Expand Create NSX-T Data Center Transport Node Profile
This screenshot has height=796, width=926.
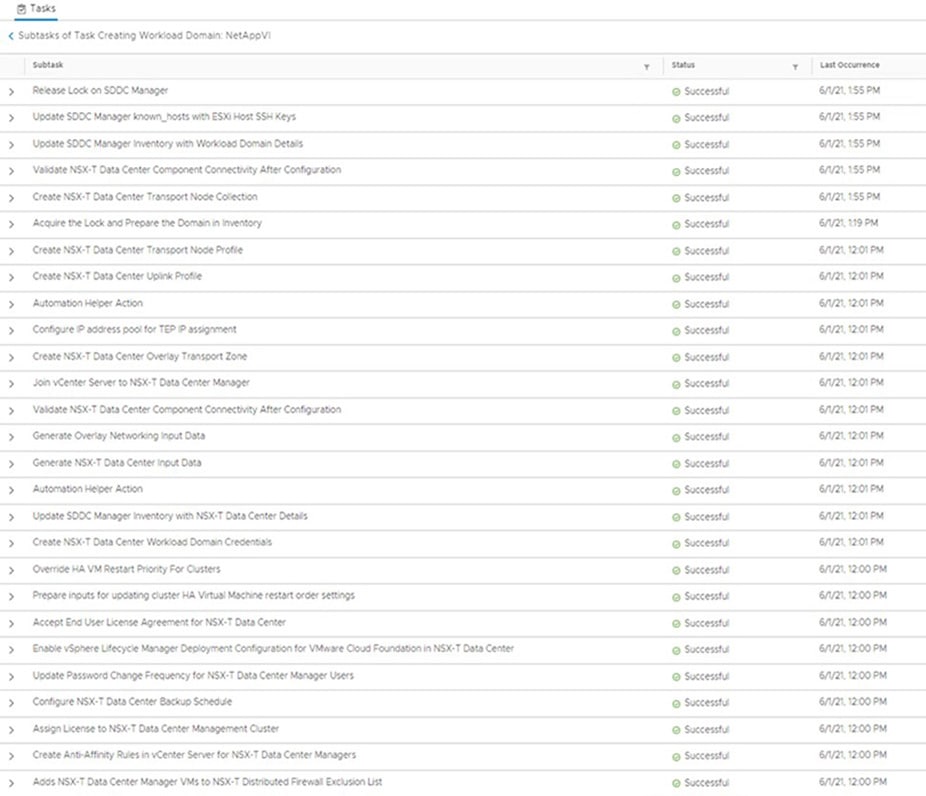11,251
